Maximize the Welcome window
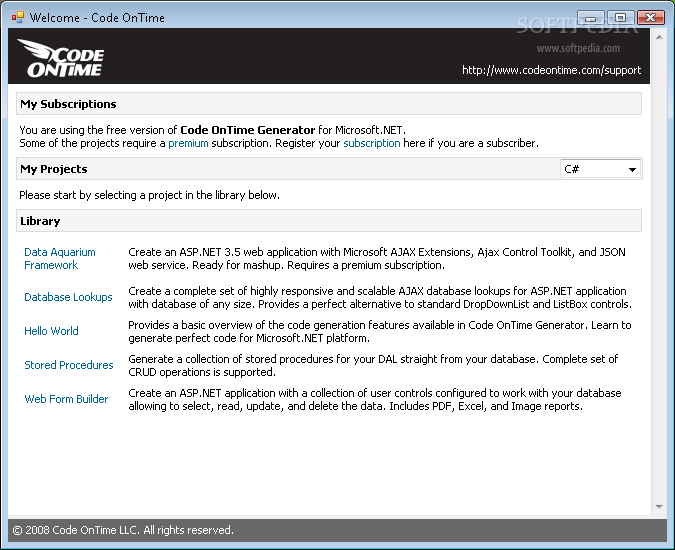675x550 pixels. [620, 18]
